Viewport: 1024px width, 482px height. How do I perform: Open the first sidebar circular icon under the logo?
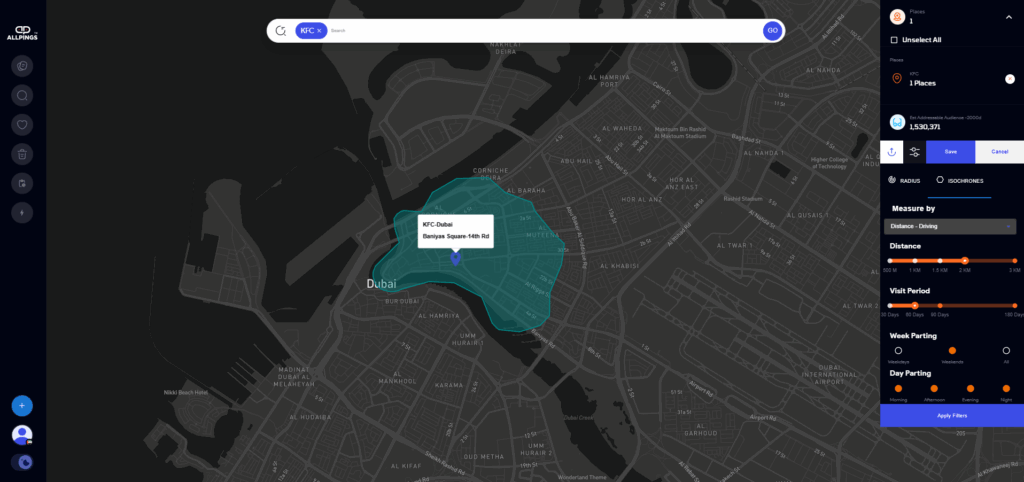click(x=22, y=66)
